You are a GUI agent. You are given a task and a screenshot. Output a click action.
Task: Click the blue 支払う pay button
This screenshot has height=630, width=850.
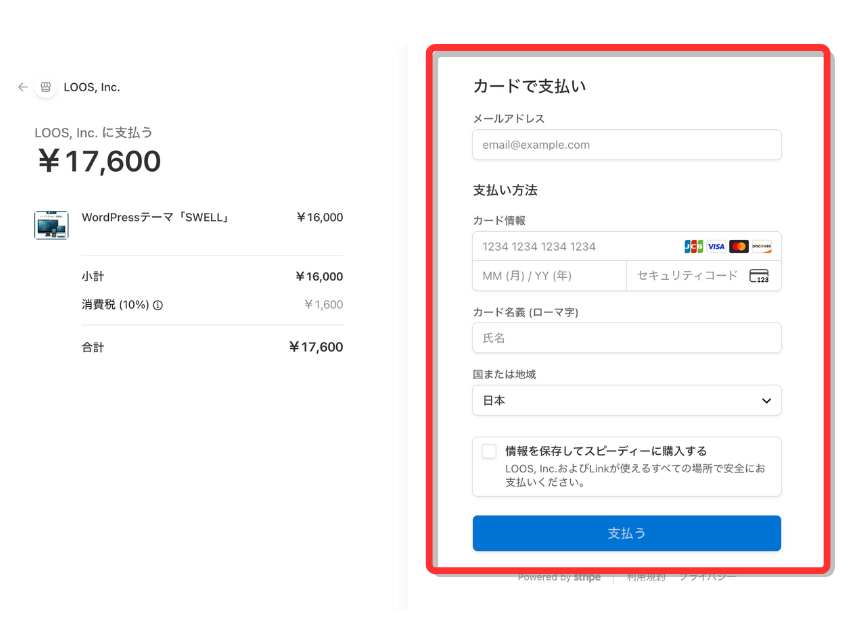627,533
